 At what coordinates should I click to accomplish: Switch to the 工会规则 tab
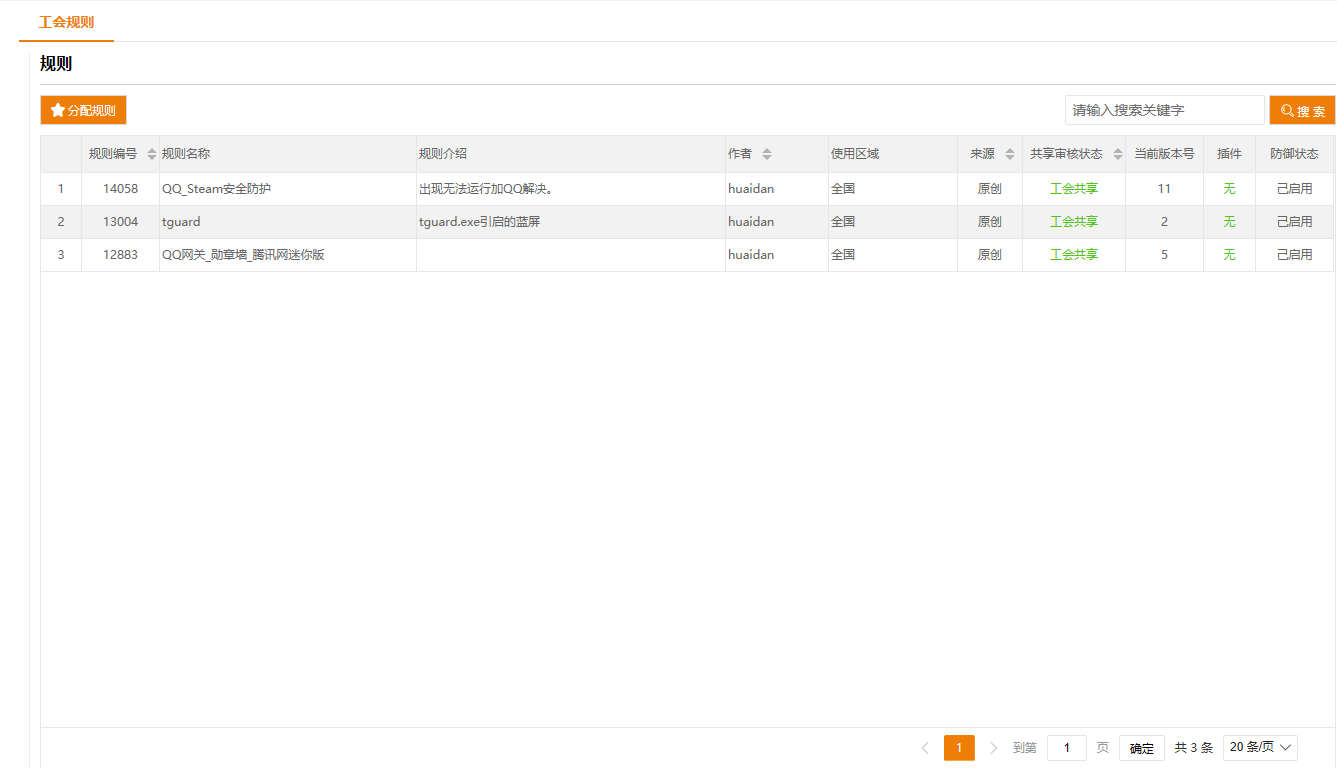[x=66, y=22]
